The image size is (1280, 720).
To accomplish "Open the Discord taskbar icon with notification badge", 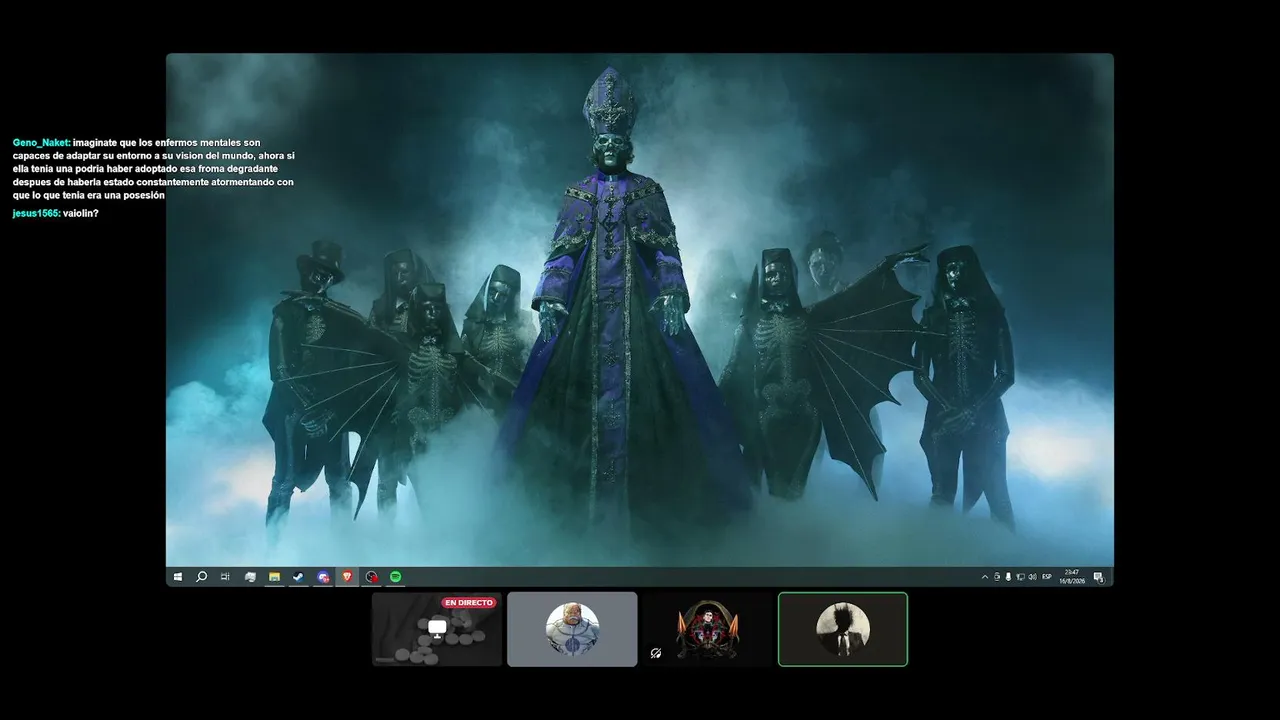I will coord(323,577).
